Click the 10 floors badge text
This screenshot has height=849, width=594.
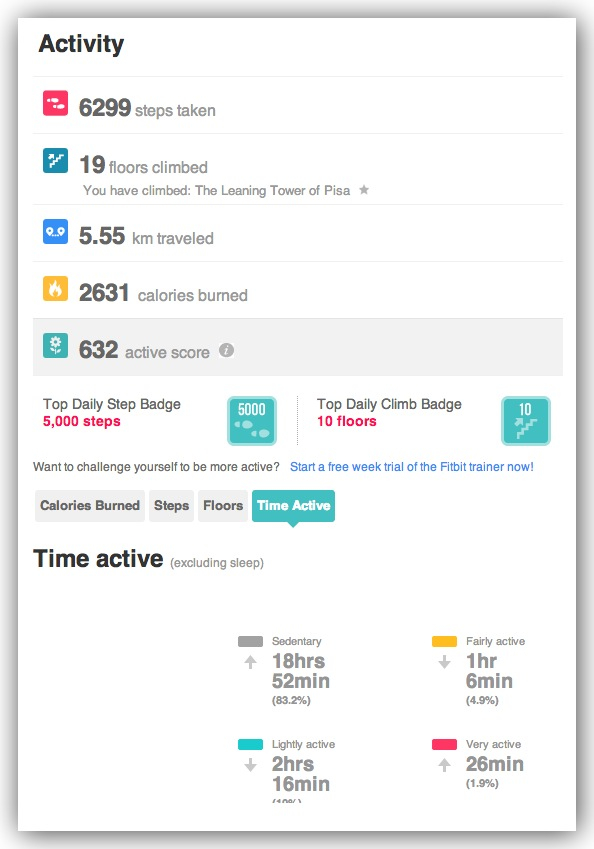tap(347, 421)
